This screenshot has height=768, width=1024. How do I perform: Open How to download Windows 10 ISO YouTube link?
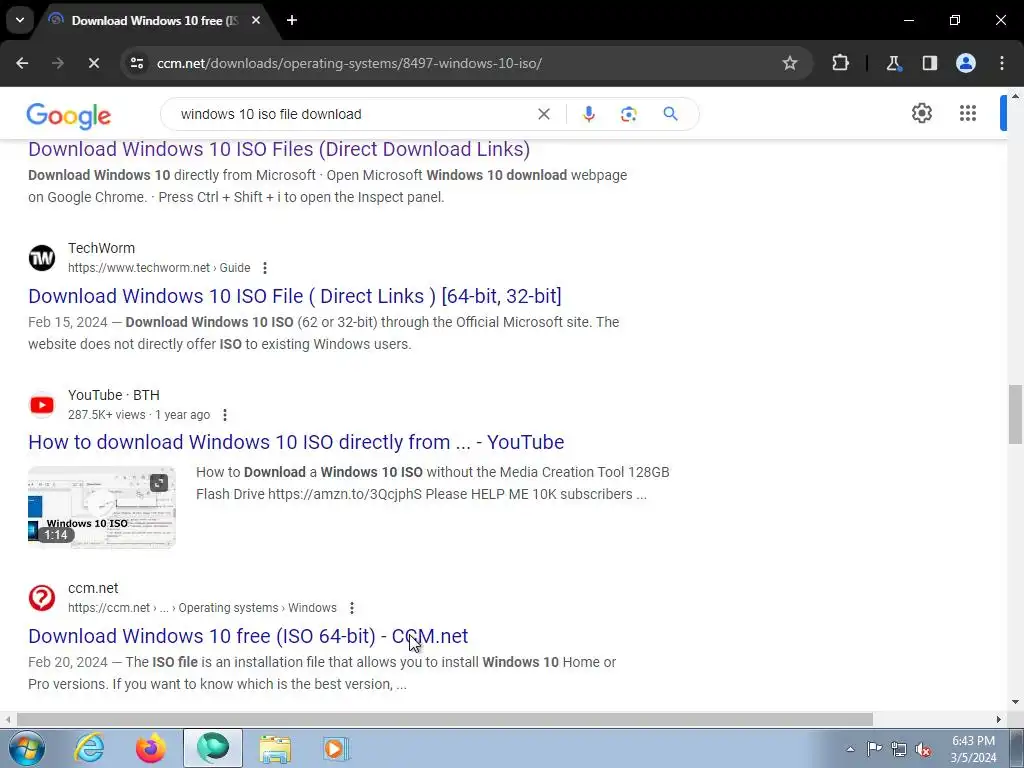point(296,442)
